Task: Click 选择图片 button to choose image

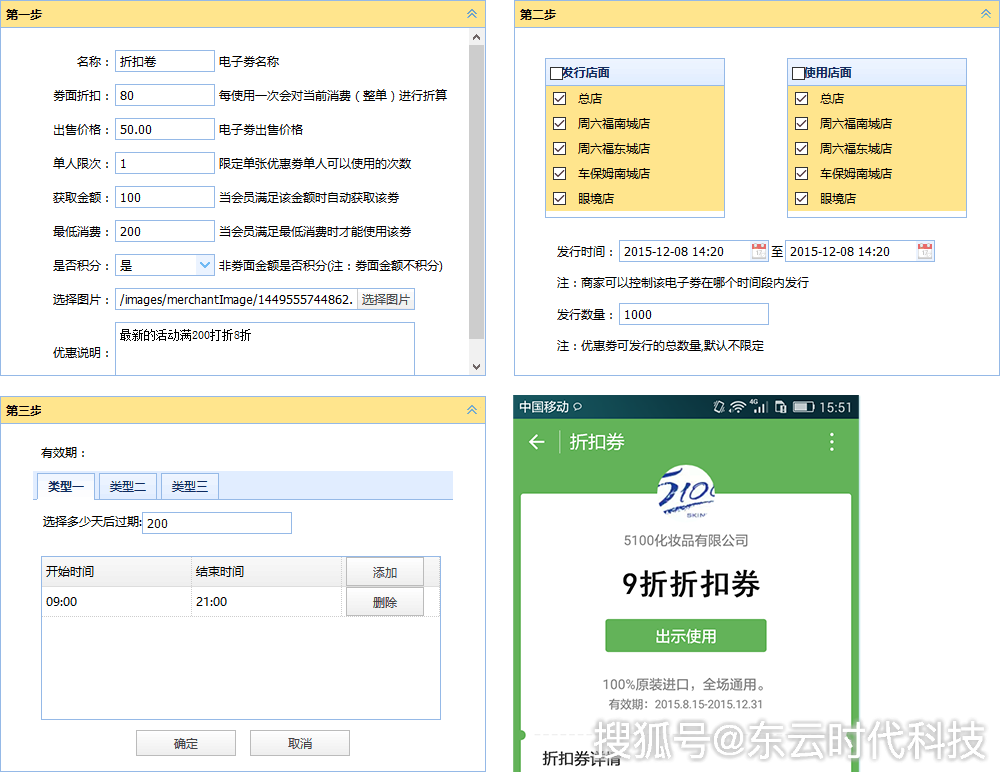Action: coord(386,299)
